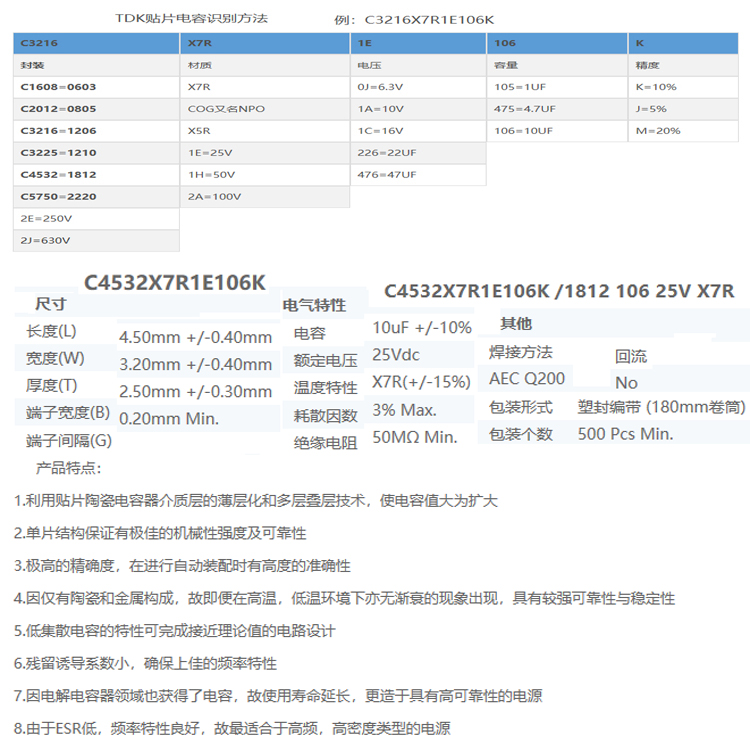This screenshot has height=750, width=750.
Task: Click the example code C3216X7R1E106K
Action: 429,20
